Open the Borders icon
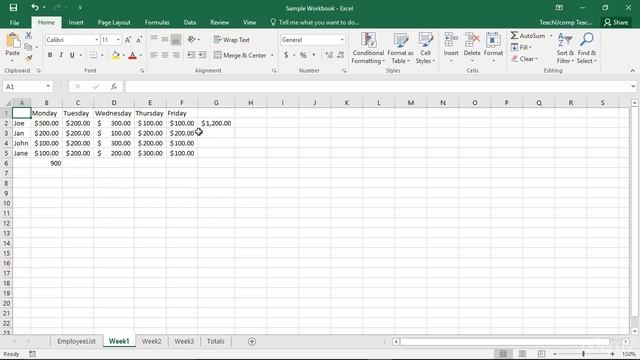The height and width of the screenshot is (360, 640). pos(93,55)
